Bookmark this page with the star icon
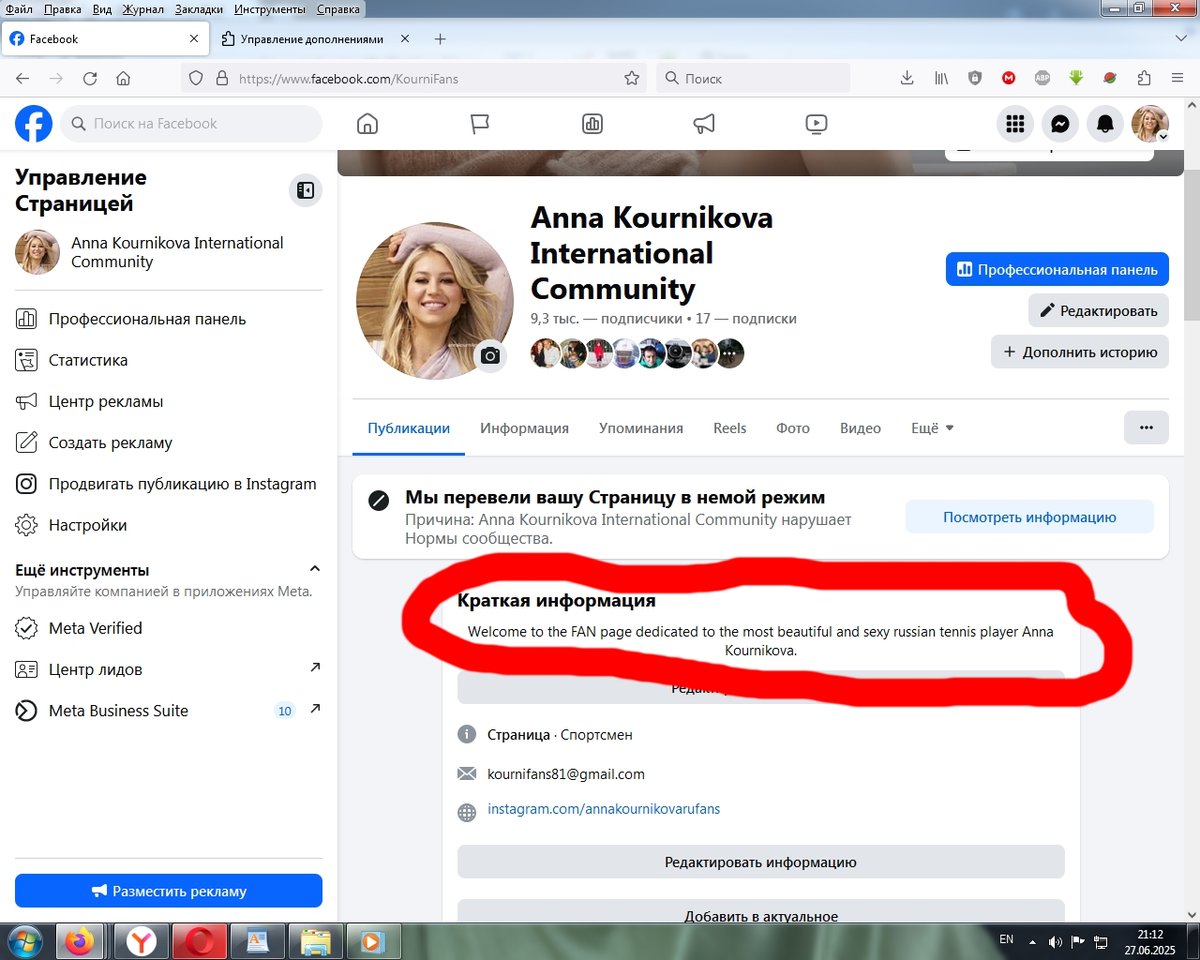Screen dimensions: 1200x960 coord(631,78)
